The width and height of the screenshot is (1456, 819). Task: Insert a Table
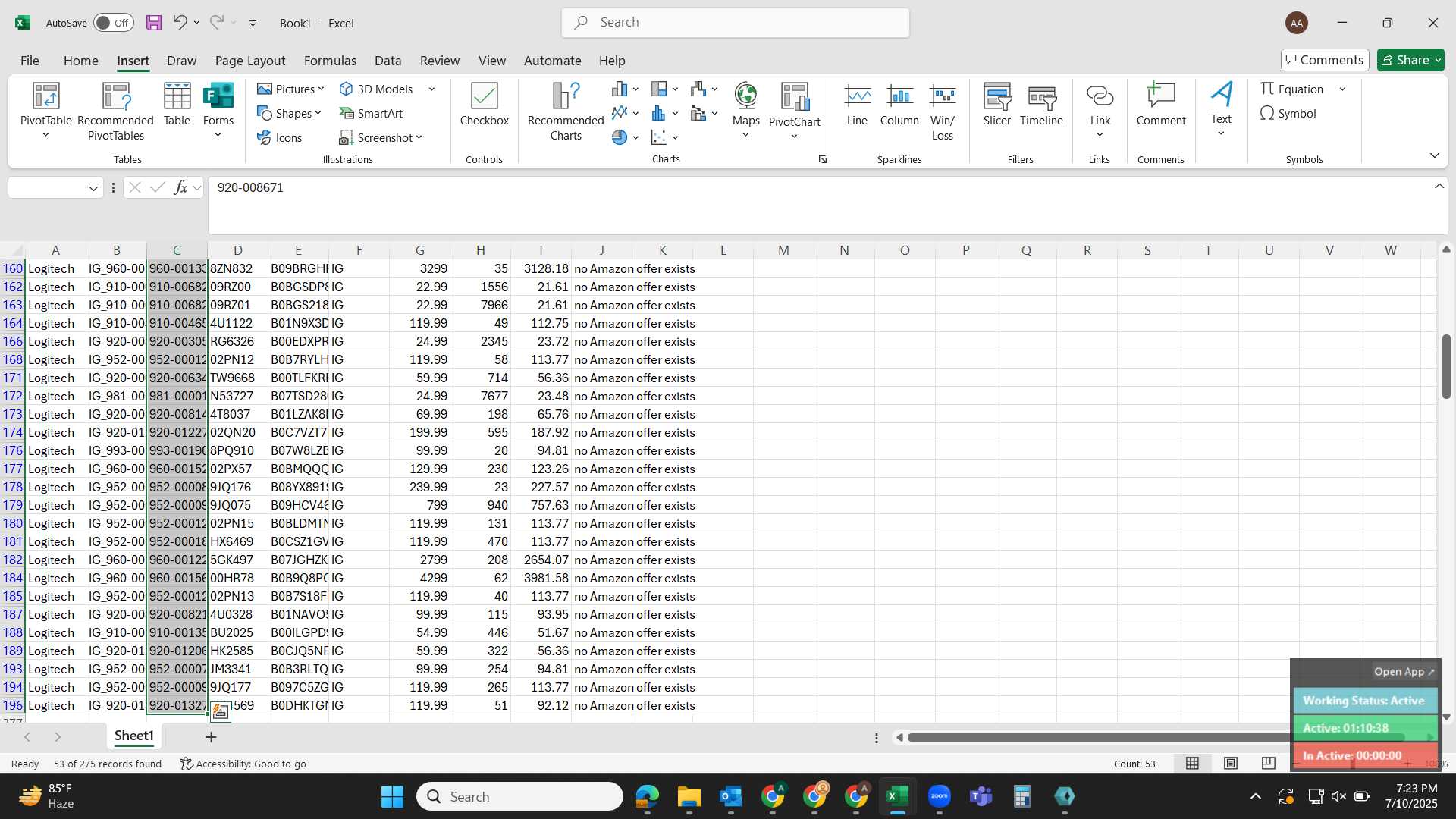point(177,105)
